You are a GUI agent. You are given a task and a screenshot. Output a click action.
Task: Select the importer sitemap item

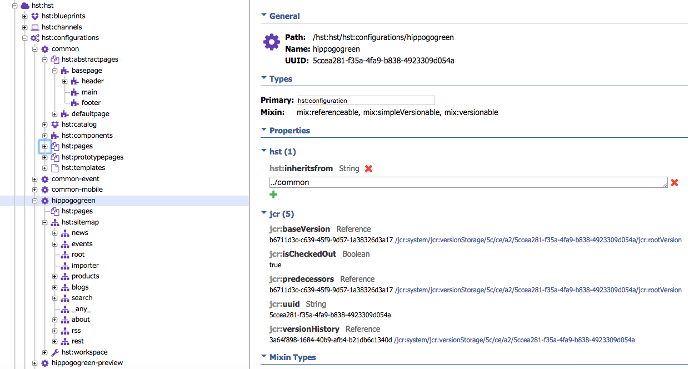point(85,266)
